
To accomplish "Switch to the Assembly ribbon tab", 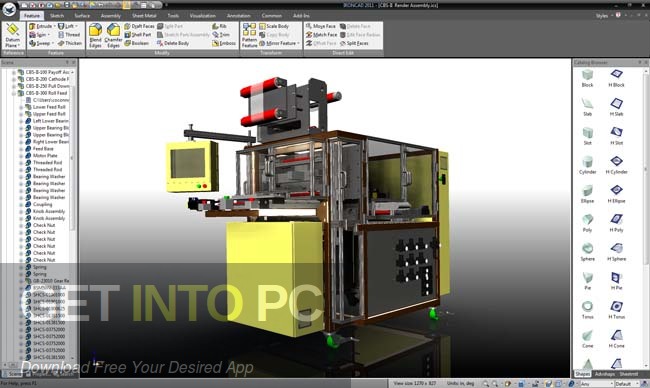I will (x=111, y=16).
